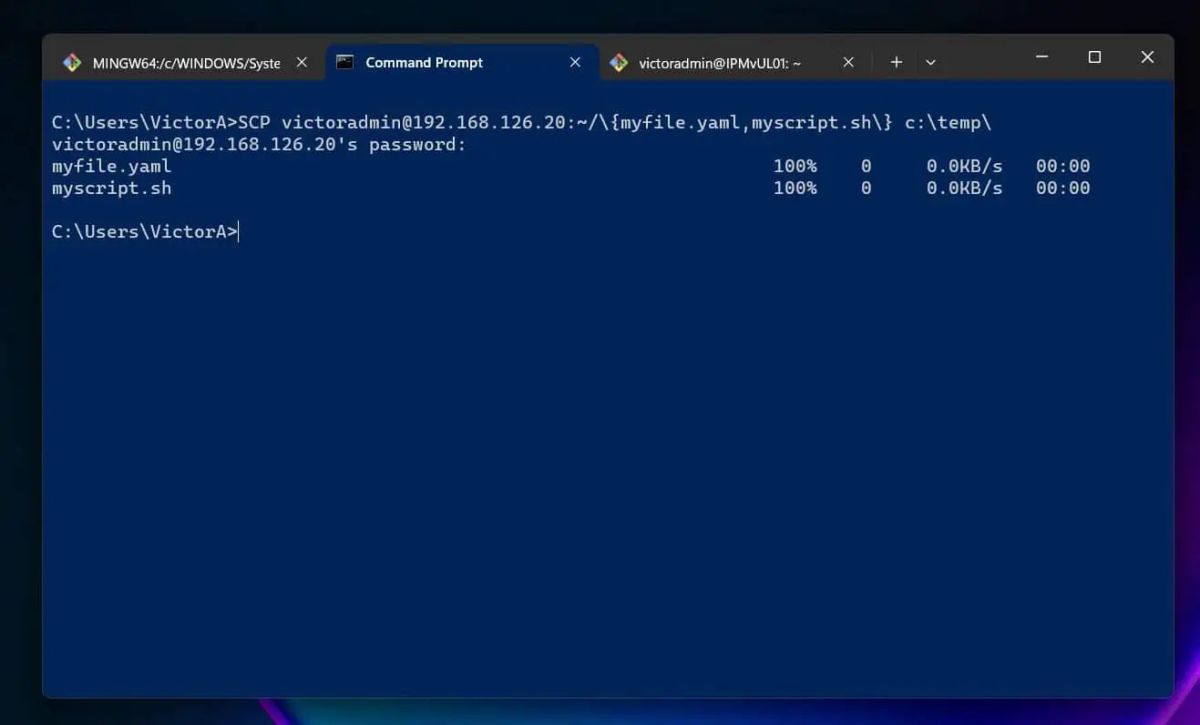
Task: Open the victoradmin@IPMvUL01 tab
Action: click(x=735, y=62)
